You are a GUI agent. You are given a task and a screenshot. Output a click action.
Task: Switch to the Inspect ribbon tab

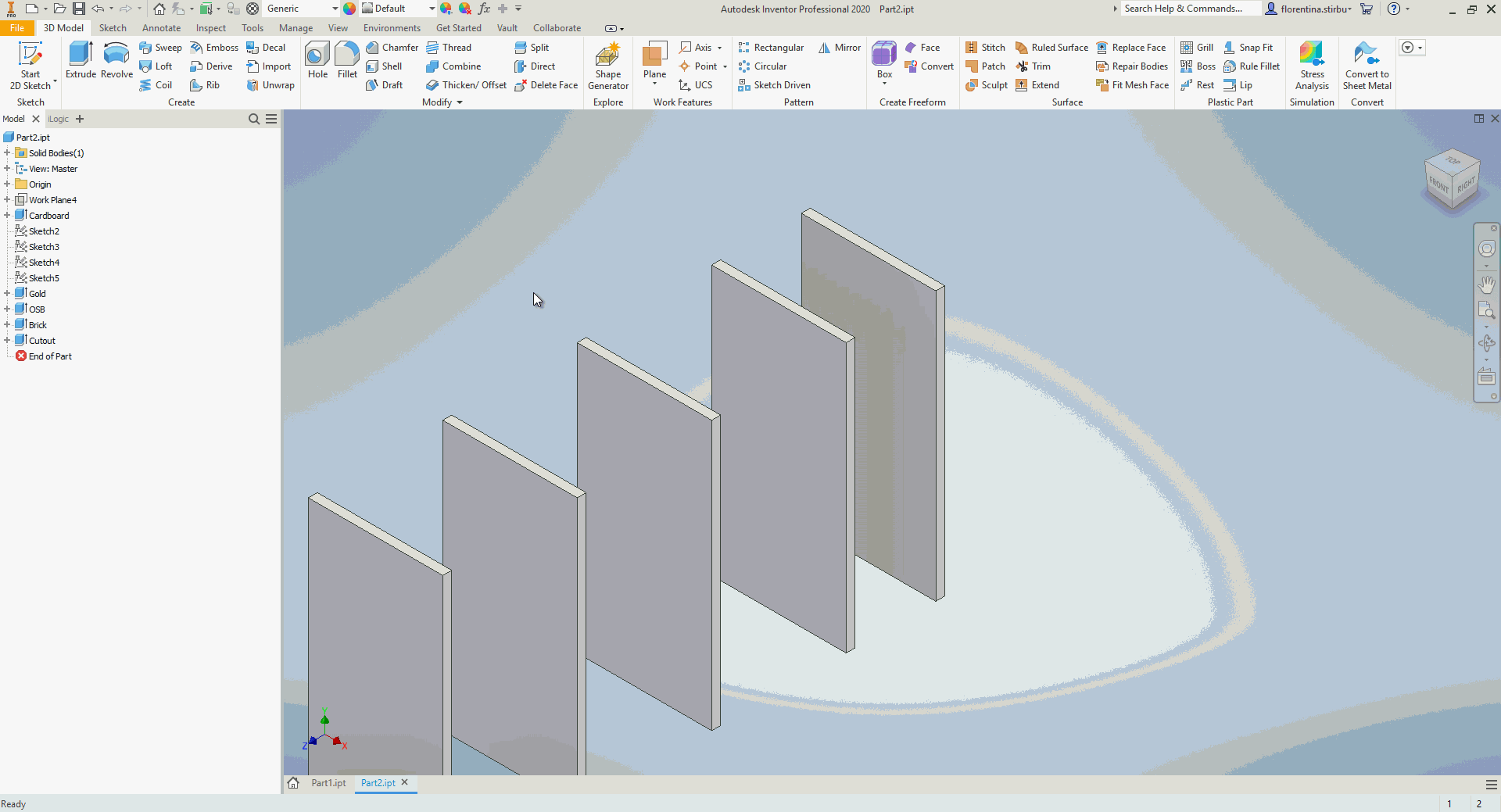point(211,28)
